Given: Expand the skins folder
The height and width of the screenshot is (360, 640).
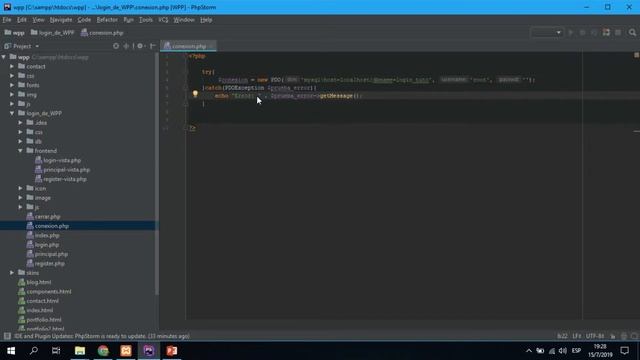Looking at the screenshot, I should 12,273.
